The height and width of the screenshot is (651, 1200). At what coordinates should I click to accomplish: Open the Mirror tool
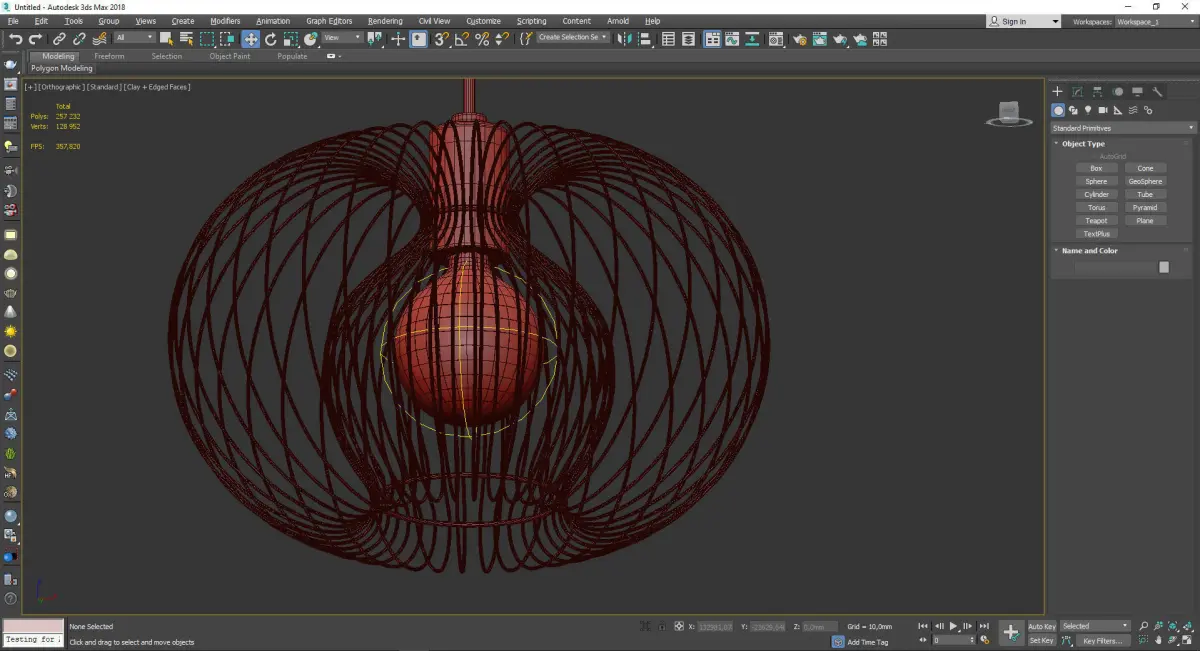624,39
